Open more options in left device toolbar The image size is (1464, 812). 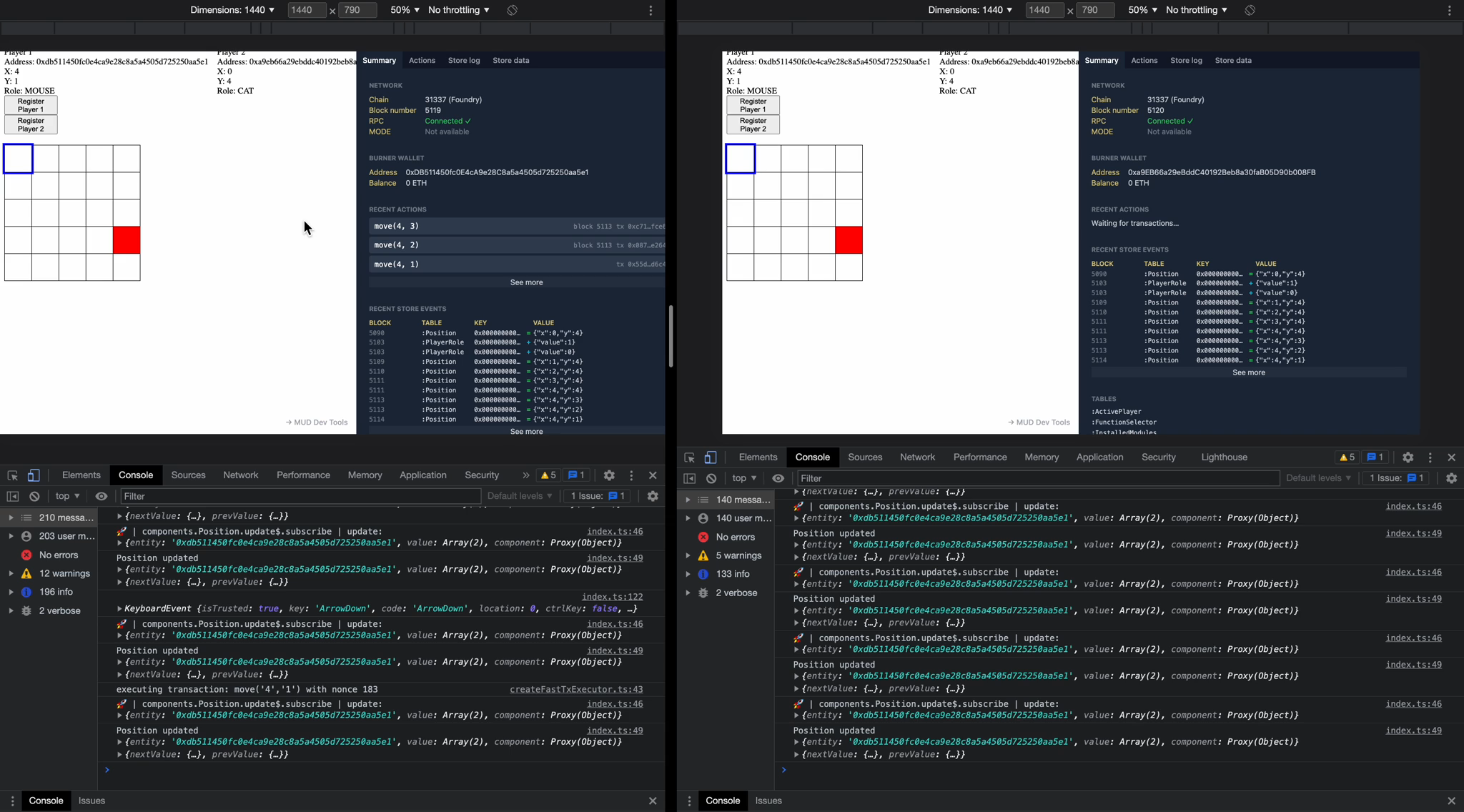pos(651,10)
